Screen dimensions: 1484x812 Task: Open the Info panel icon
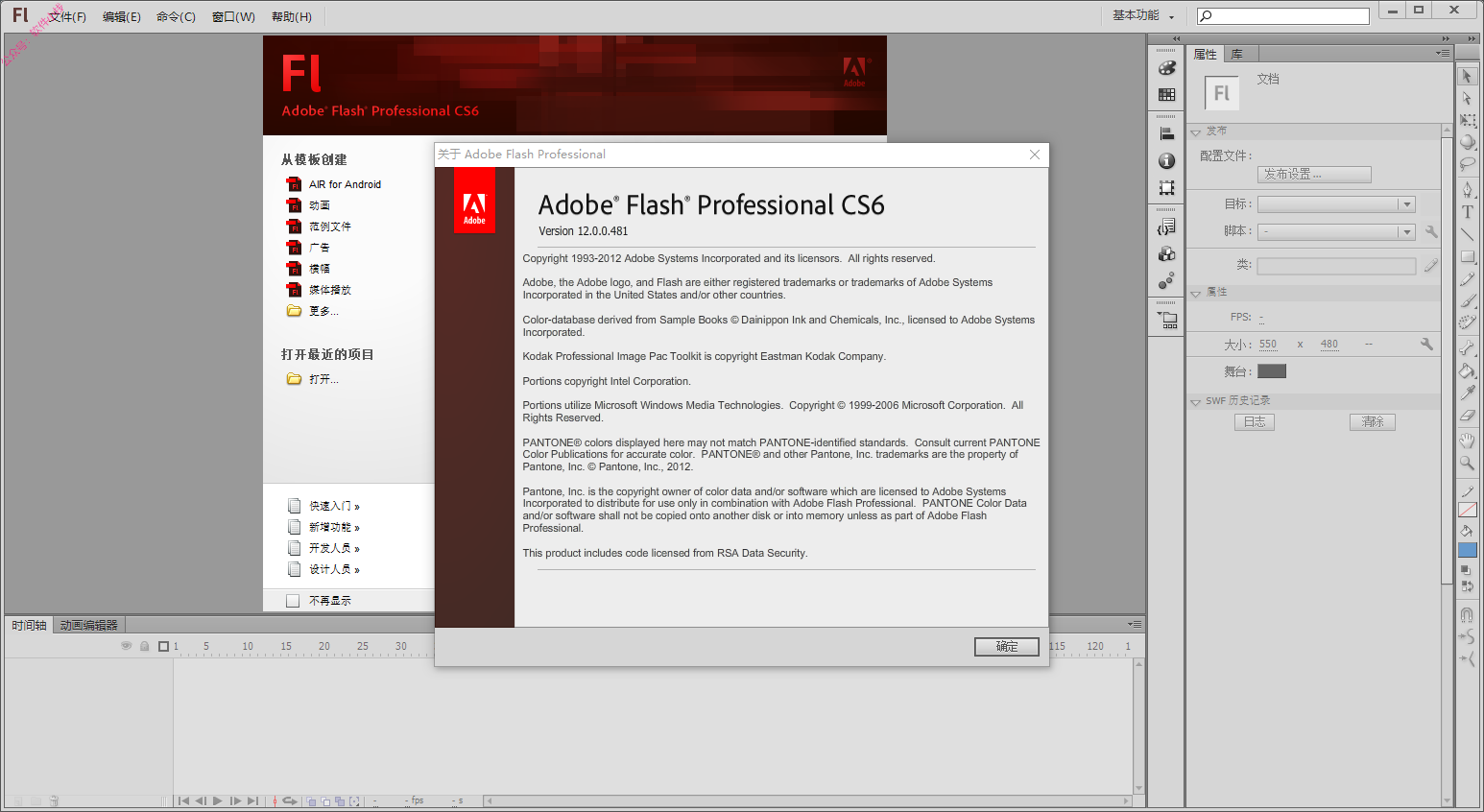(1166, 160)
